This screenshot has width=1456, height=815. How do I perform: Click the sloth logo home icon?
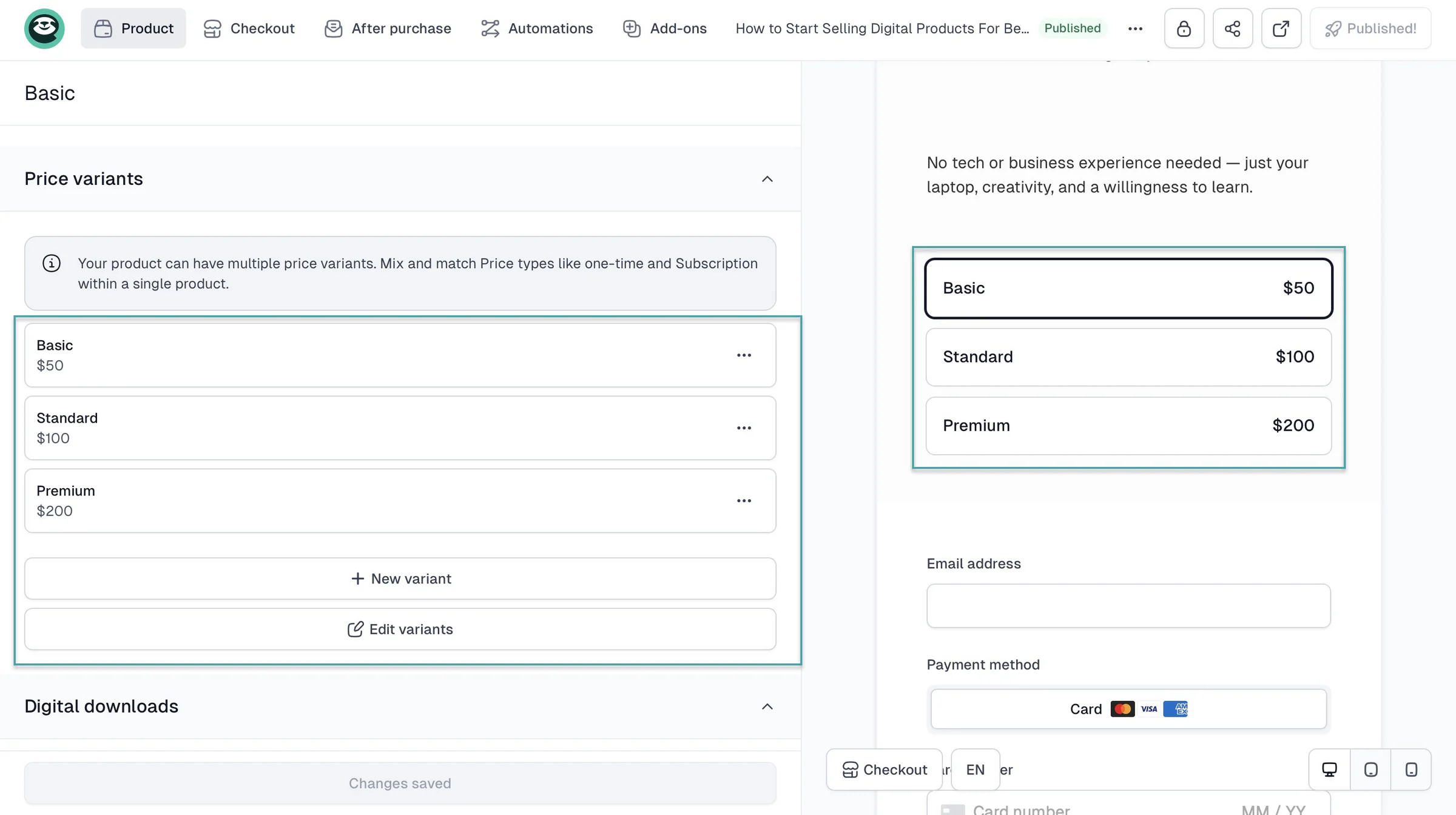(44, 29)
